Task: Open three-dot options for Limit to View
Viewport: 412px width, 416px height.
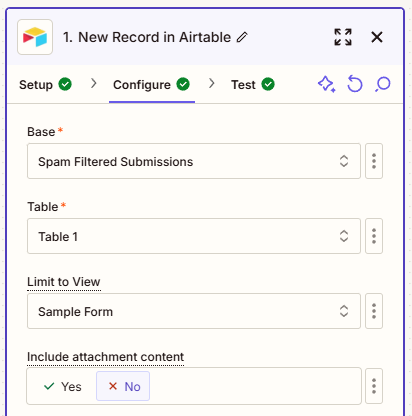Action: pos(374,311)
